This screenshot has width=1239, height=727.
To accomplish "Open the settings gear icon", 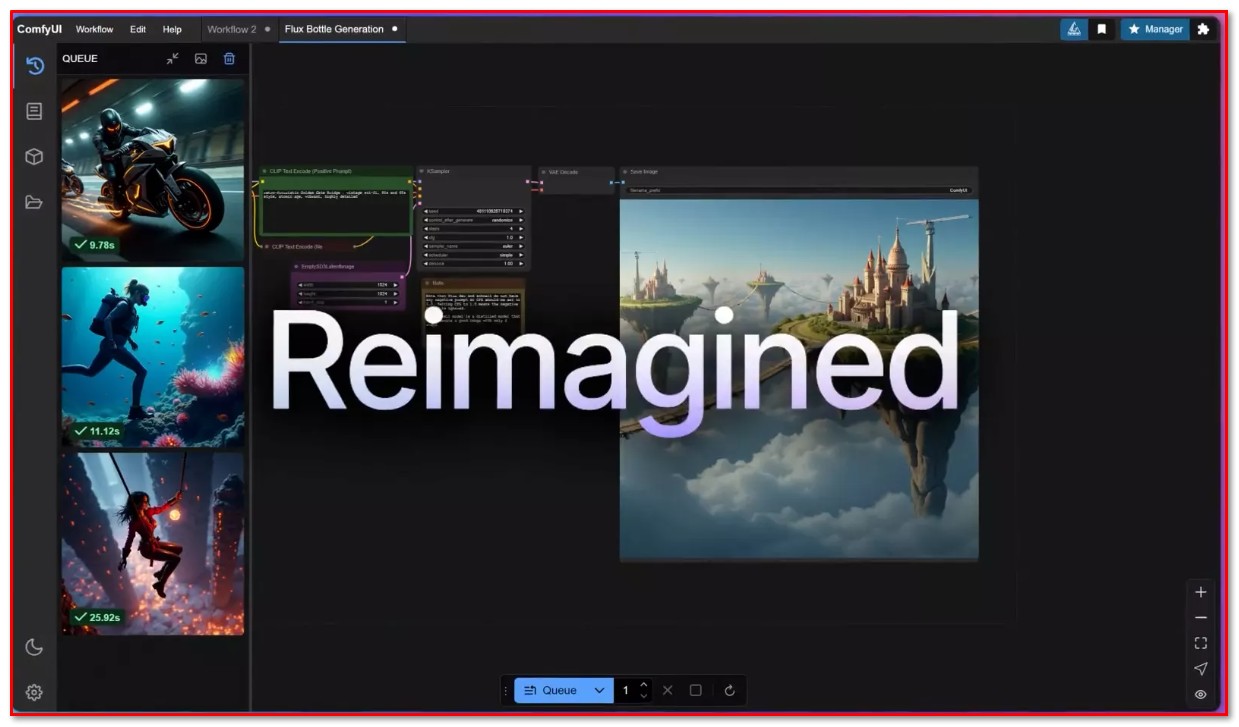I will [x=34, y=692].
